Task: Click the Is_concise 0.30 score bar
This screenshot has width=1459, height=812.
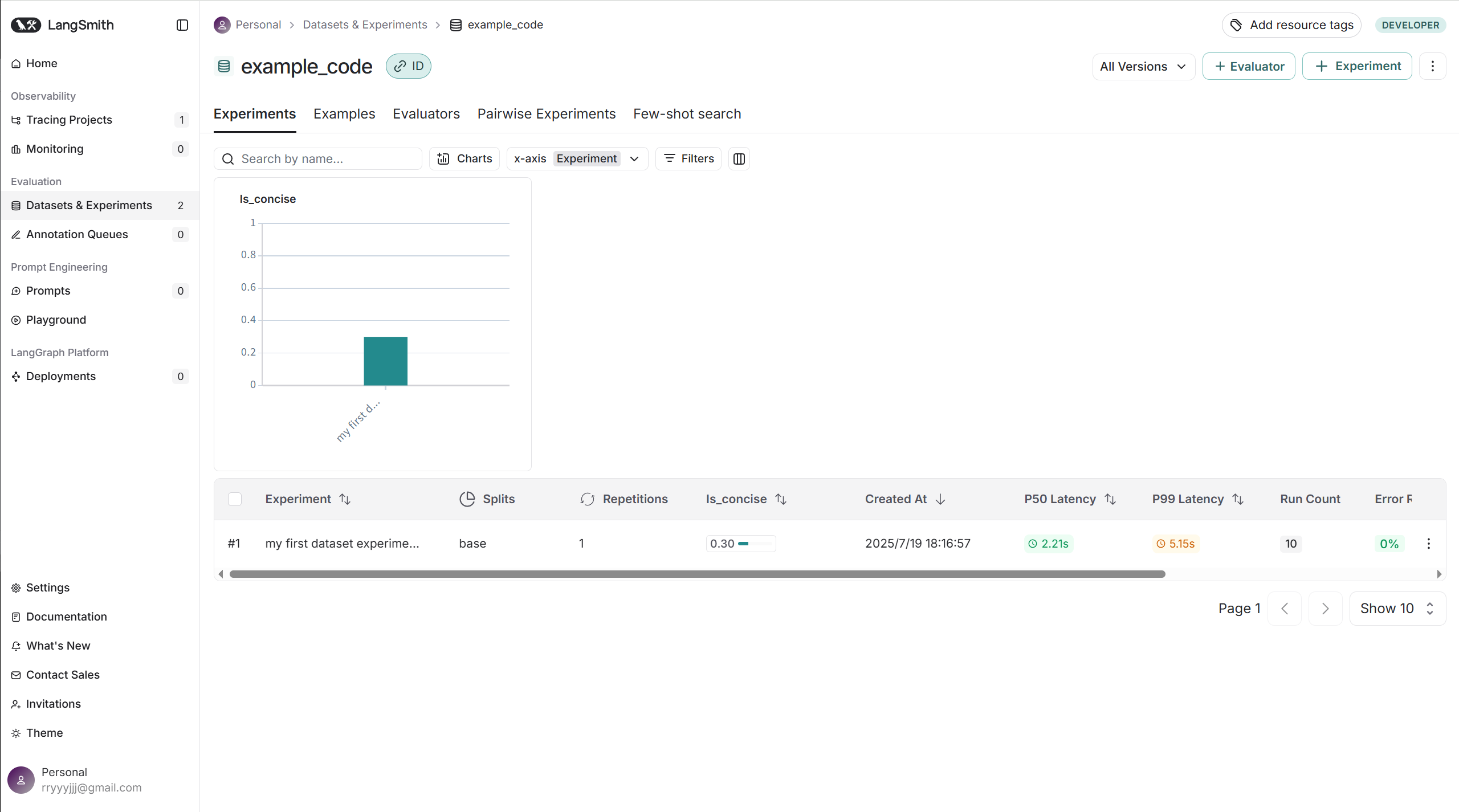Action: coord(740,544)
